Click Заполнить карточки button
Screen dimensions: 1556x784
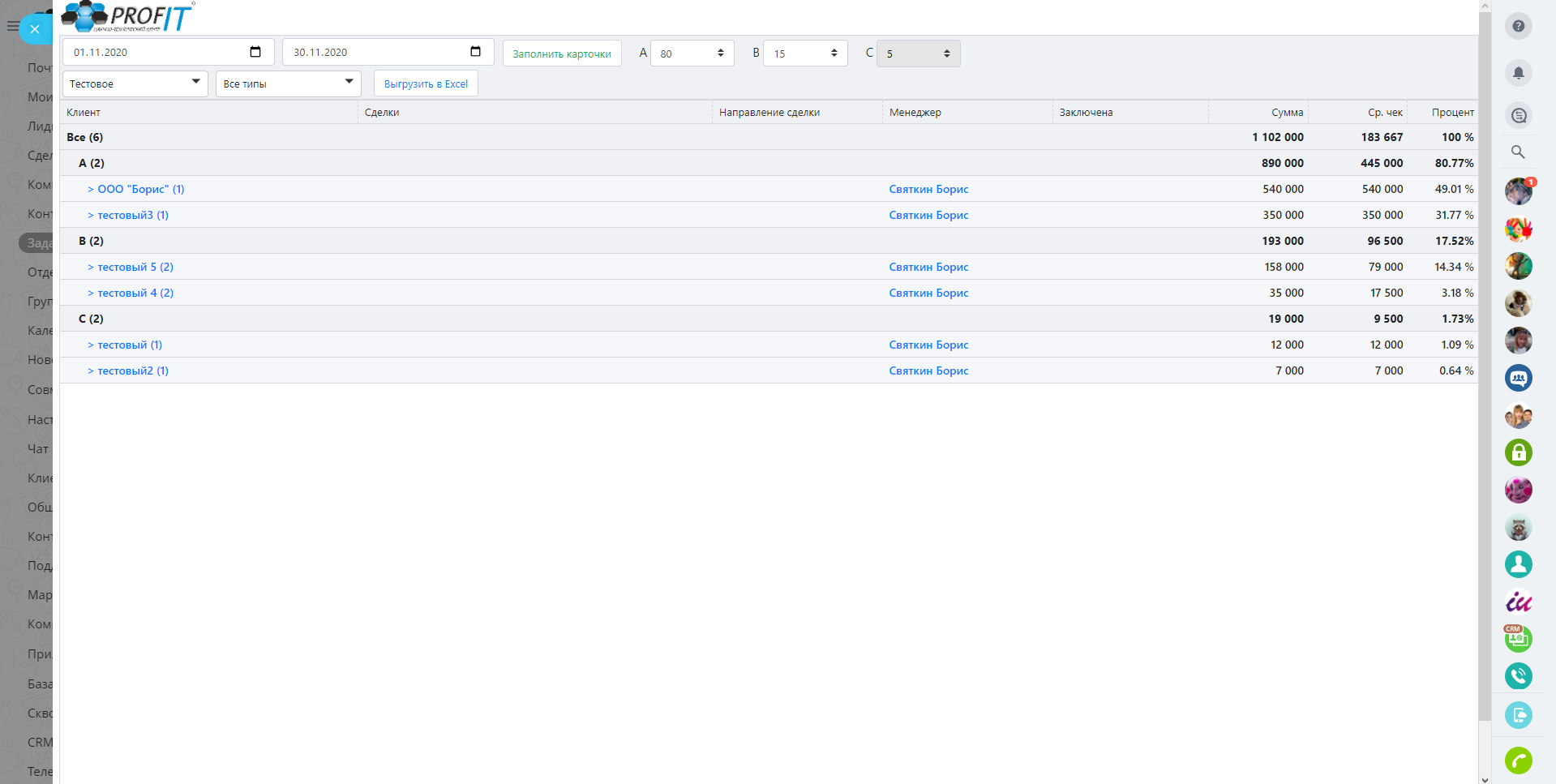click(x=561, y=54)
